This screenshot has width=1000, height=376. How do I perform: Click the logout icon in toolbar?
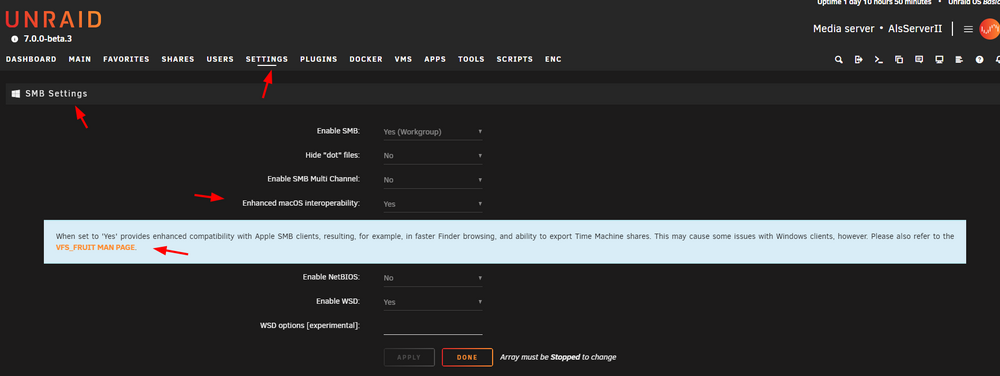click(x=858, y=59)
